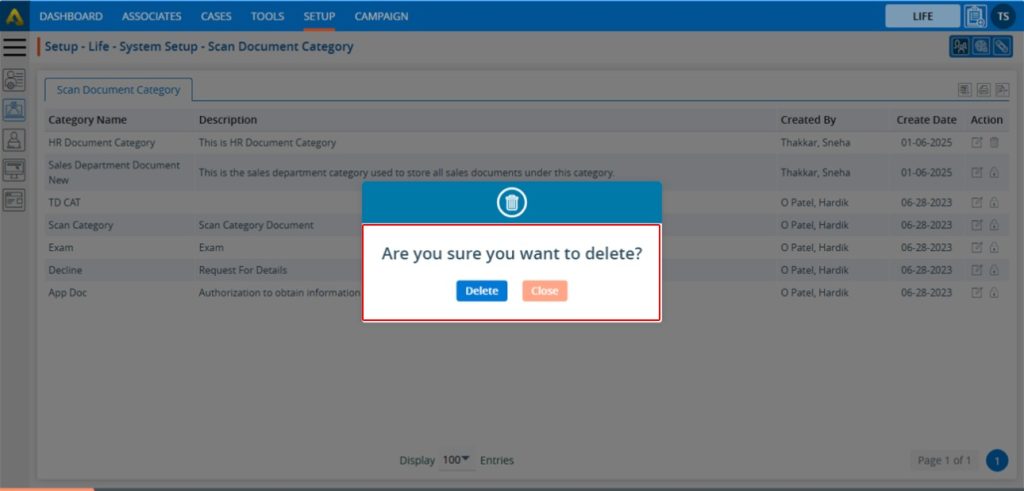Click edit icon in HR Document Category row
This screenshot has height=491, width=1024.
click(x=977, y=143)
